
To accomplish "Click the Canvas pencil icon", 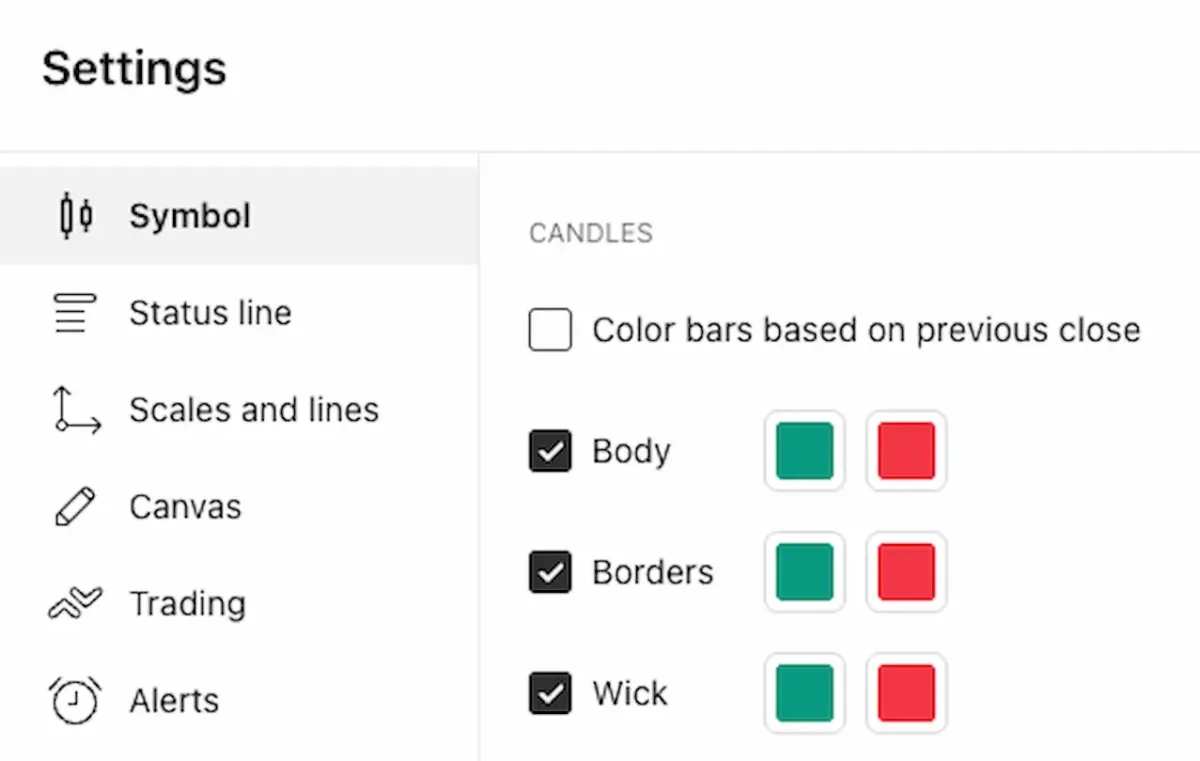I will pos(75,507).
